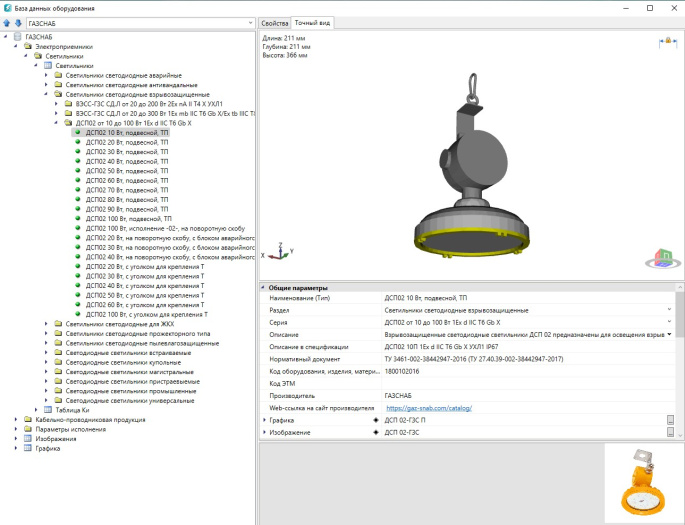Click the ГАЗСНАБ database root icon
This screenshot has height=525, width=685.
tap(17, 36)
